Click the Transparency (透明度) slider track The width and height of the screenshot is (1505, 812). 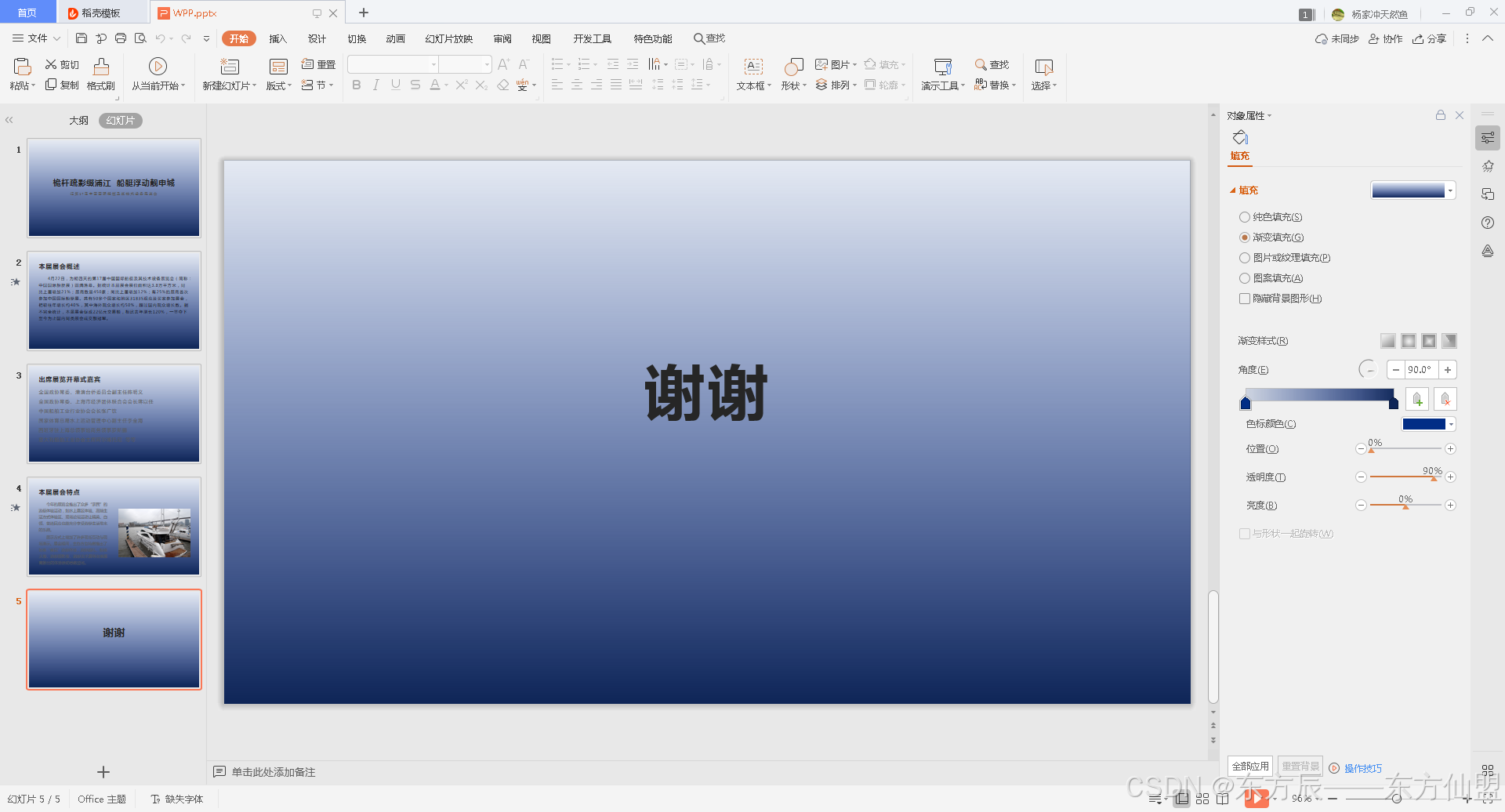click(1405, 477)
